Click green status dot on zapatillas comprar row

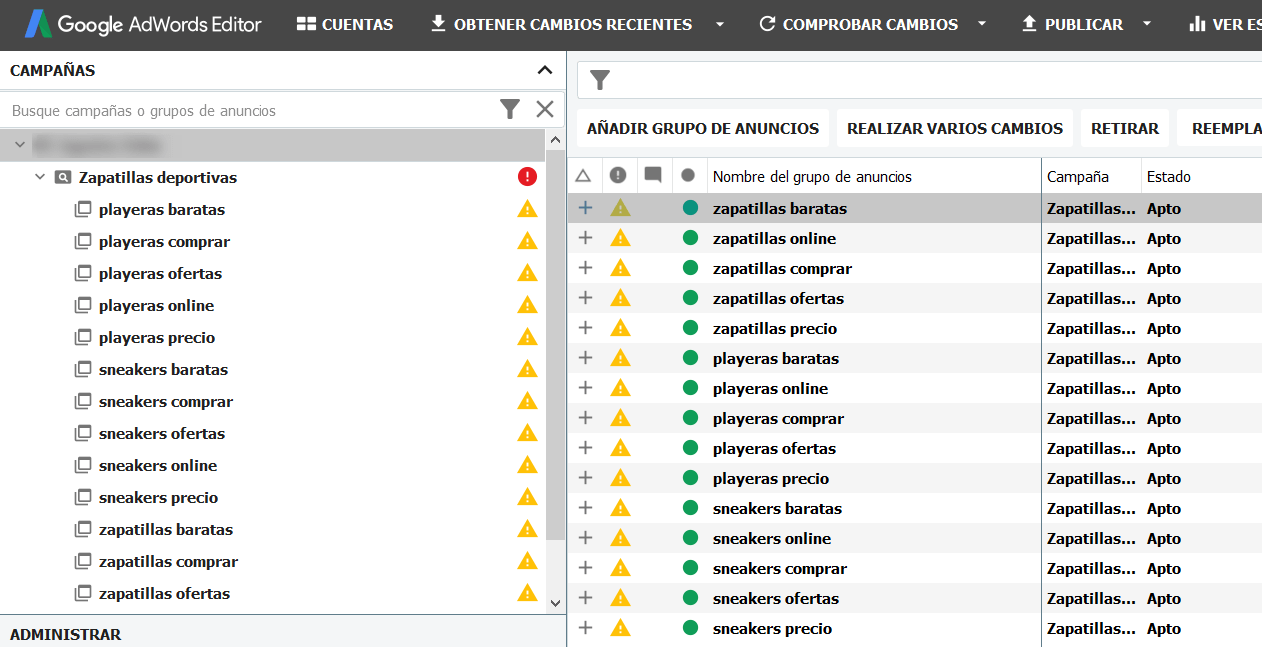pyautogui.click(x=690, y=268)
